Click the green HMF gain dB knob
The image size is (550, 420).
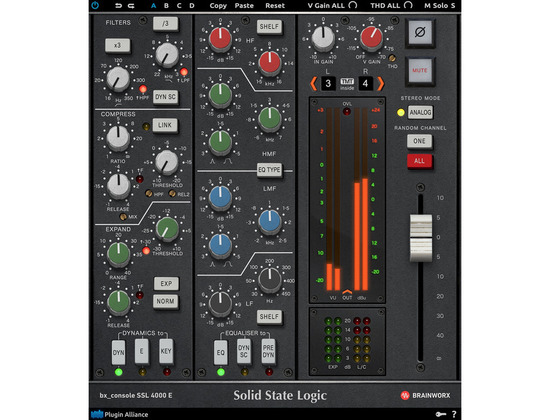click(220, 95)
